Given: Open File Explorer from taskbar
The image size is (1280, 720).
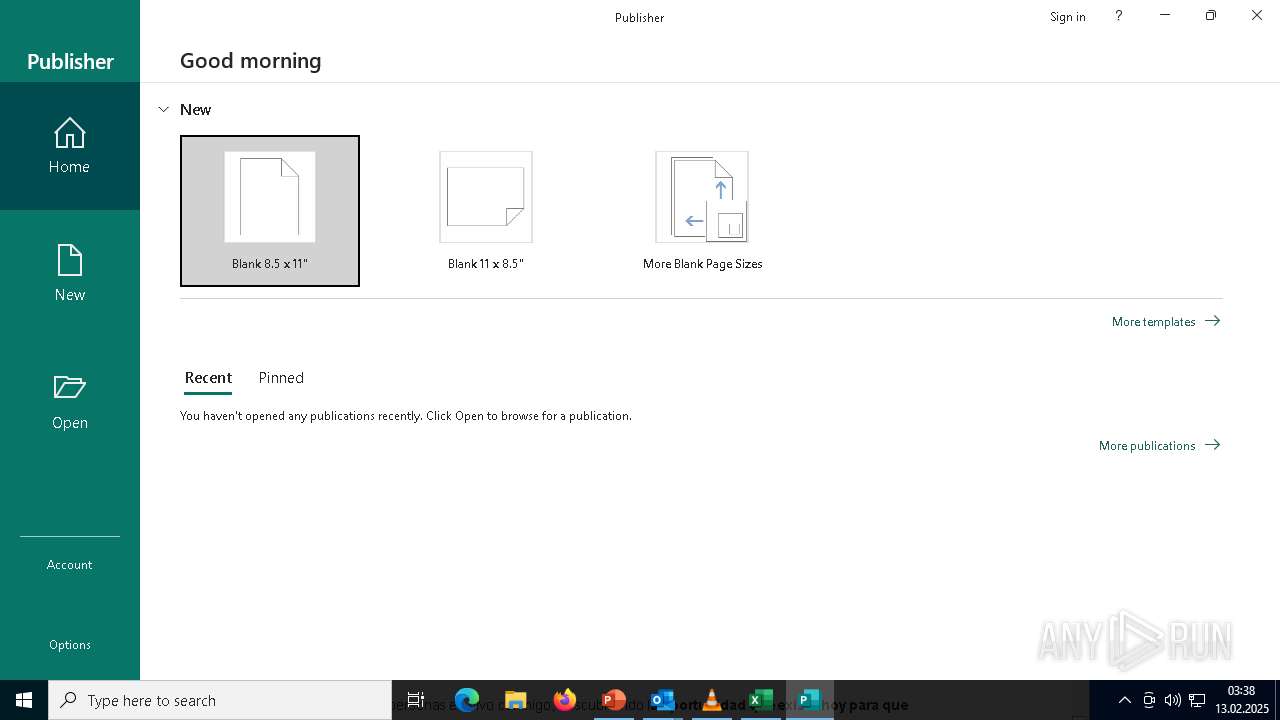Looking at the screenshot, I should point(516,700).
